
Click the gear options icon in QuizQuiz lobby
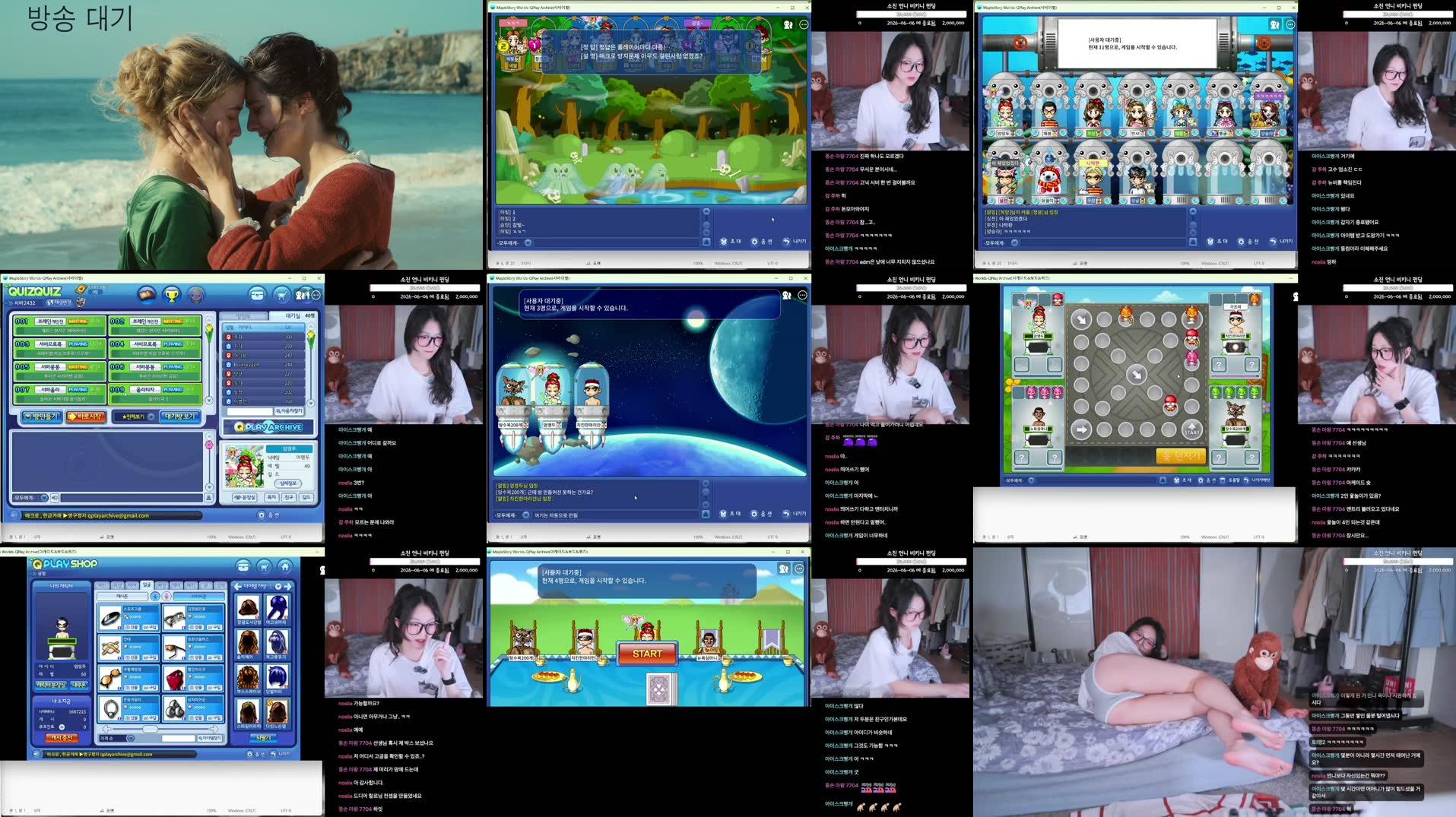tap(262, 515)
